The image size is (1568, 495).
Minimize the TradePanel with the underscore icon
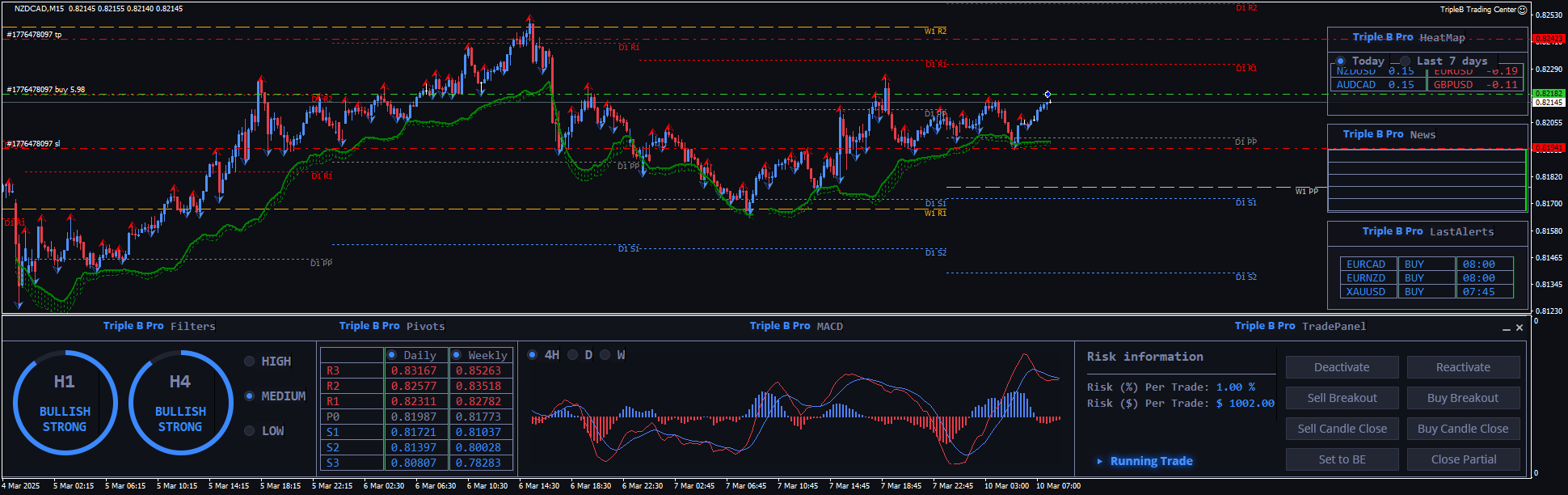pyautogui.click(x=1506, y=328)
